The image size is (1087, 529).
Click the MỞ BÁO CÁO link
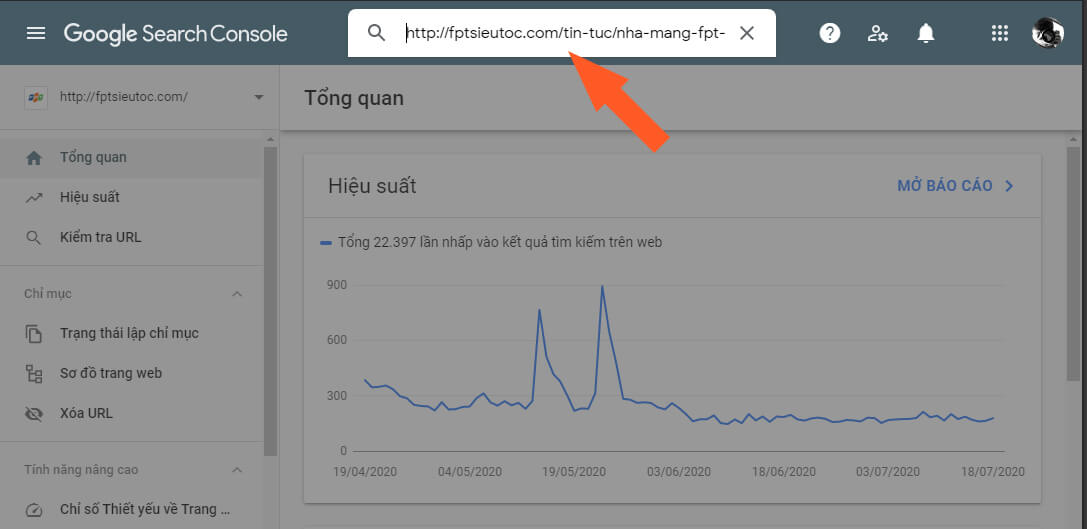click(x=945, y=186)
